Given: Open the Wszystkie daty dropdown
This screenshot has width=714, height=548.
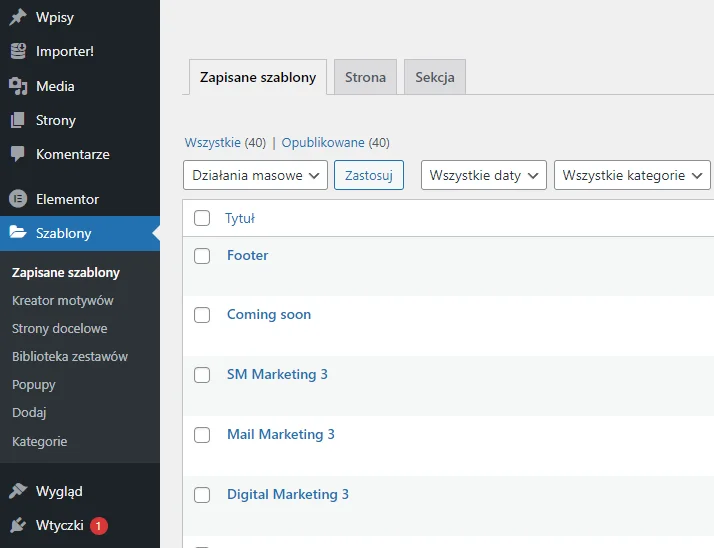Looking at the screenshot, I should point(484,175).
